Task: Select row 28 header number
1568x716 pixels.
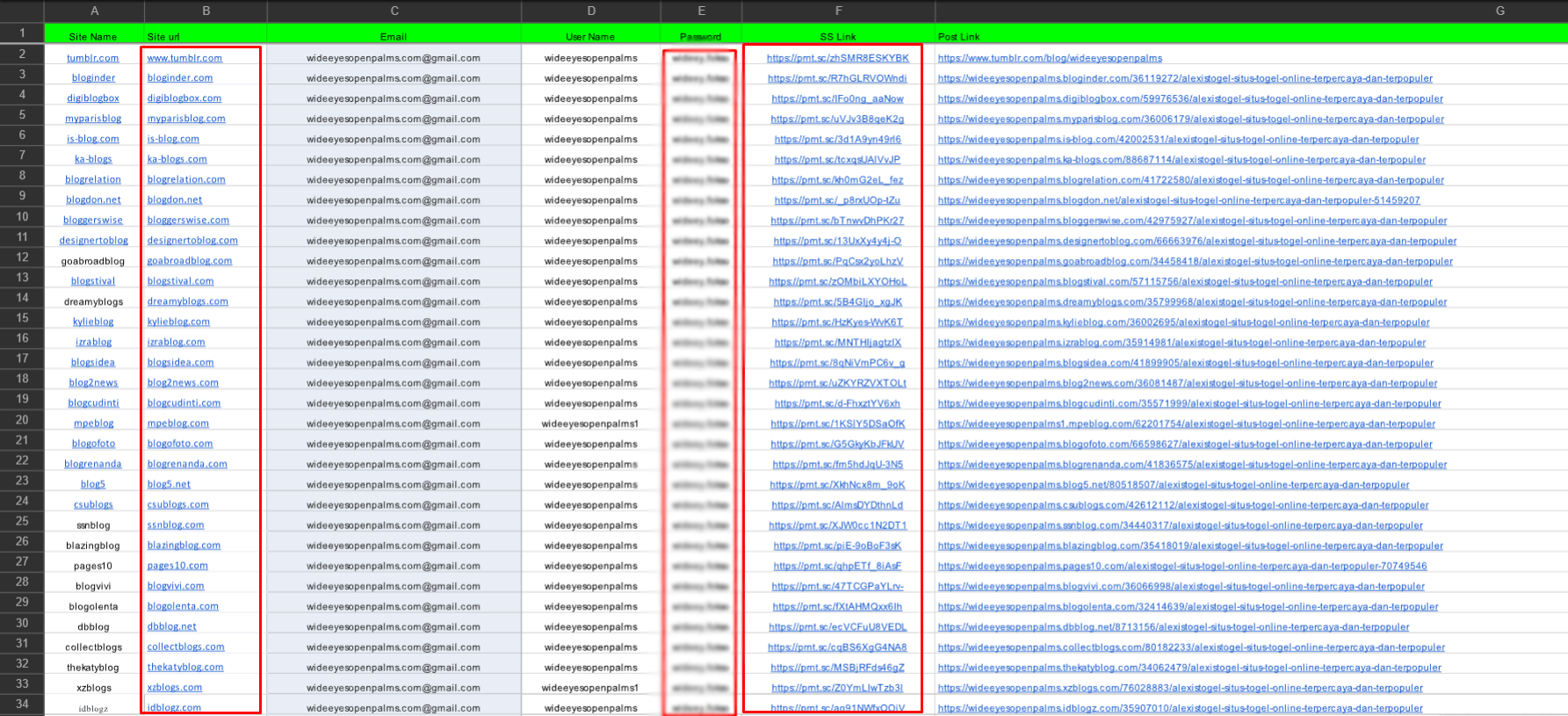Action: 22,582
